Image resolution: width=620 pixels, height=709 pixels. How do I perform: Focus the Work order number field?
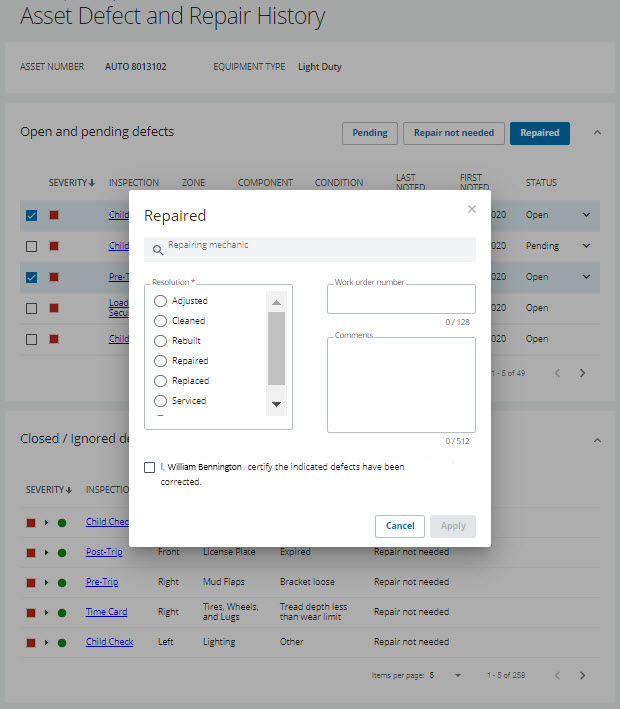[401, 299]
